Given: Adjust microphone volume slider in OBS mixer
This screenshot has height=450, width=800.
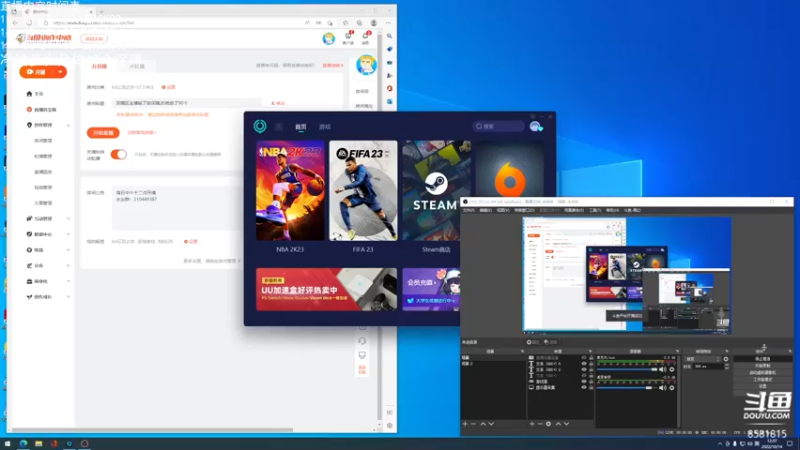Looking at the screenshot, I should (x=627, y=369).
